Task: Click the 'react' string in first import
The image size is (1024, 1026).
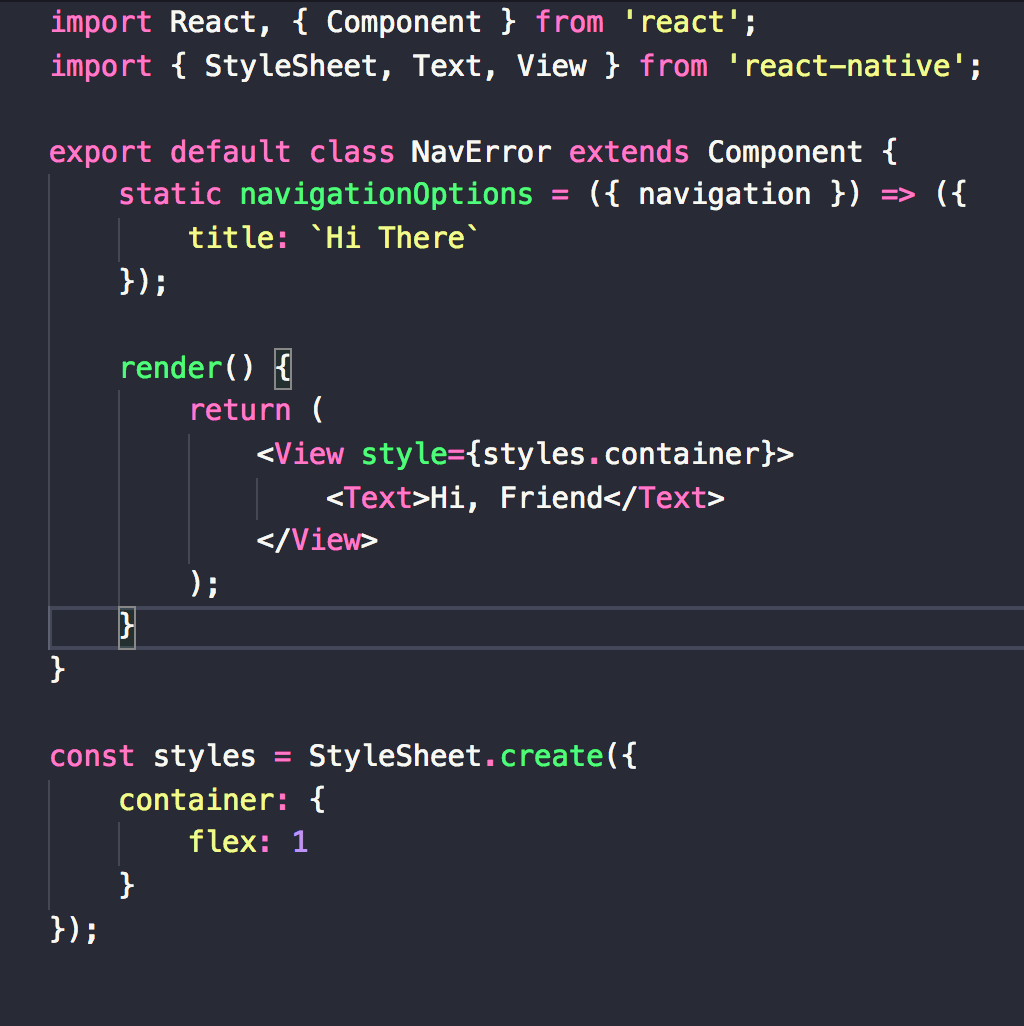Action: (682, 22)
